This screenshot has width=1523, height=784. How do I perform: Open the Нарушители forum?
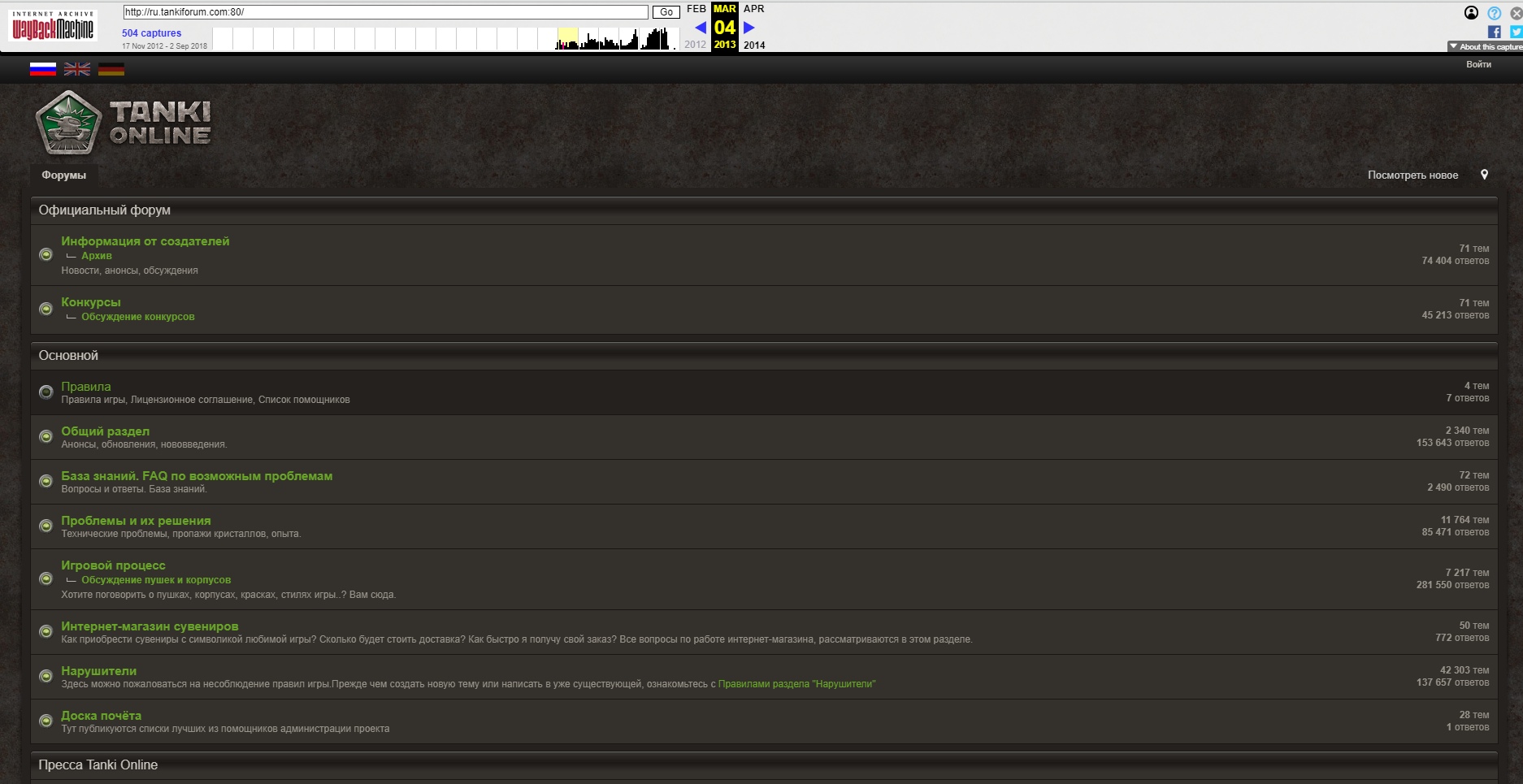pyautogui.click(x=99, y=671)
